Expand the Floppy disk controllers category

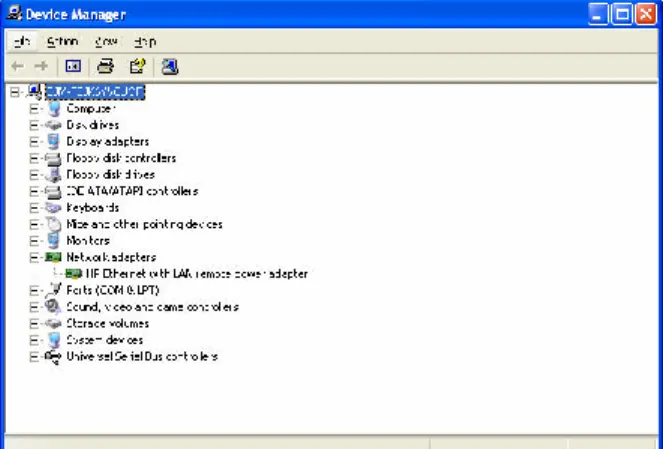click(x=34, y=158)
